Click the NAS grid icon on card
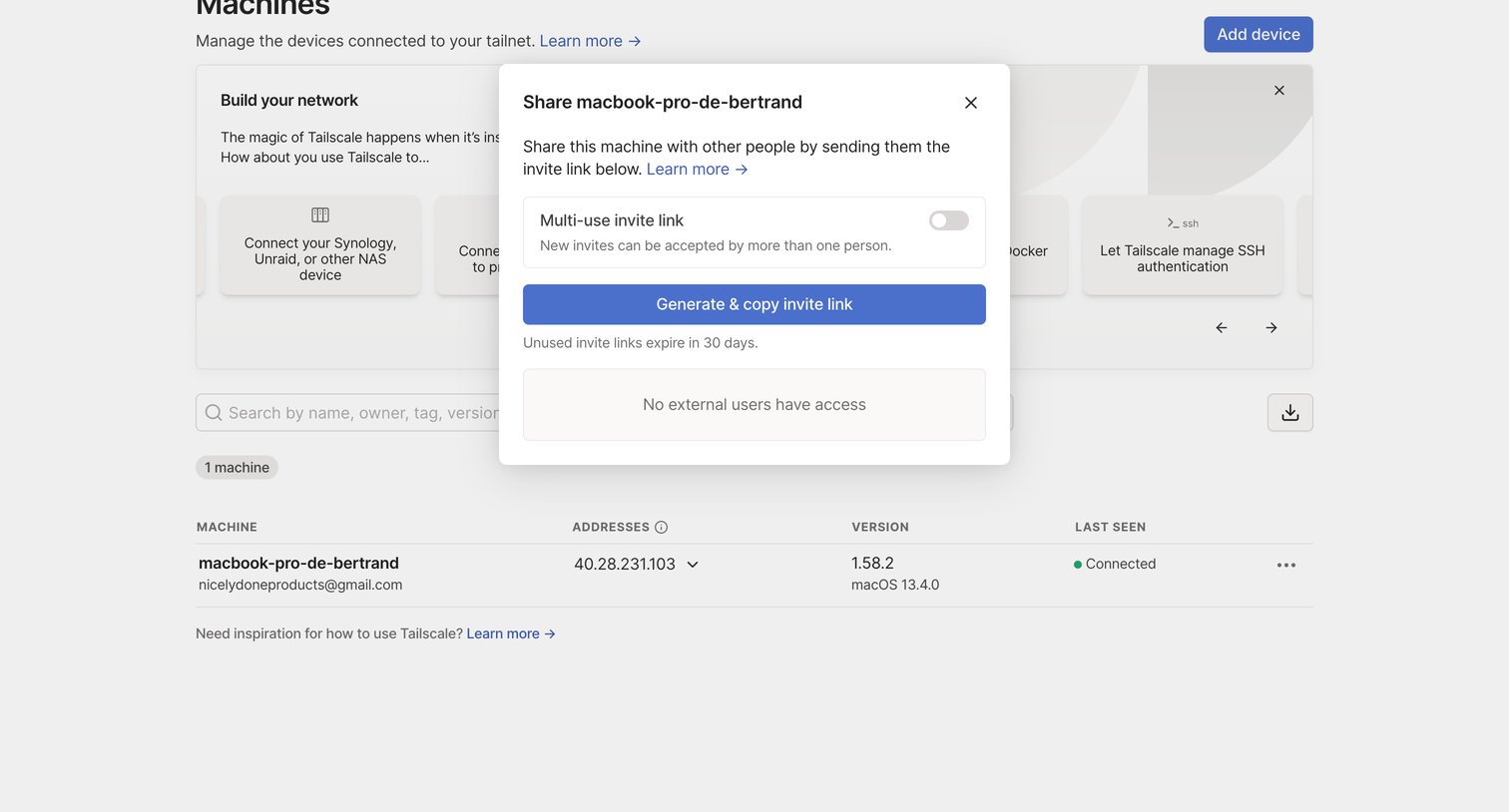This screenshot has height=812, width=1509. click(x=320, y=215)
